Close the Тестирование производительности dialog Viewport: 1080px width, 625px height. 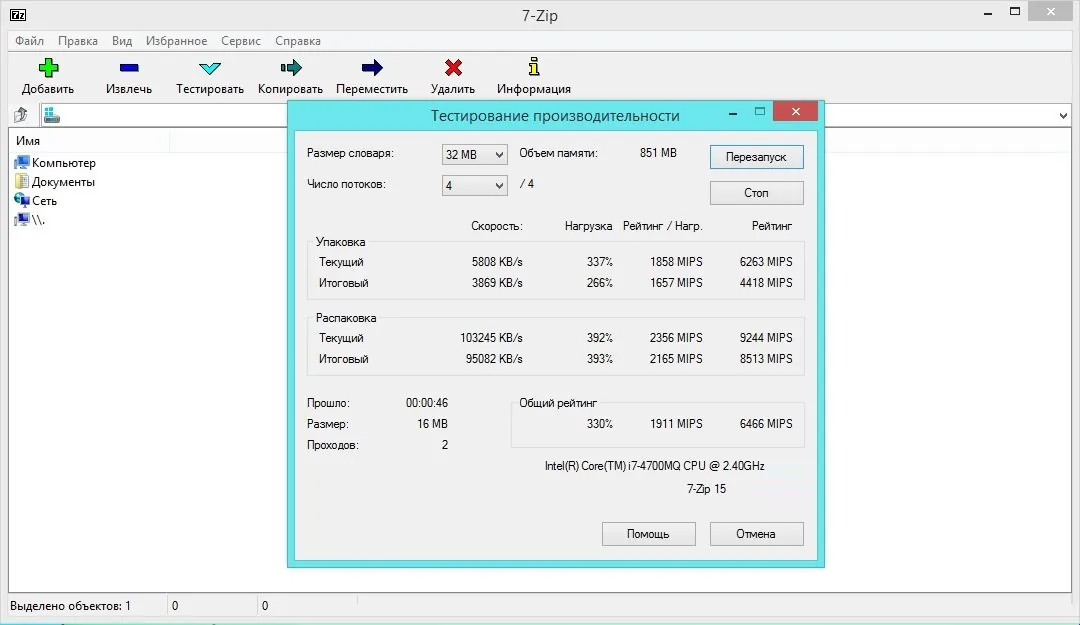796,111
